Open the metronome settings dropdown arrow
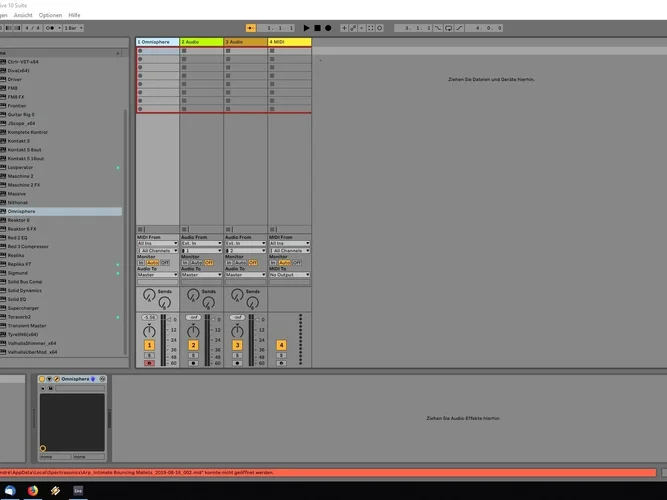The width and height of the screenshot is (667, 500). click(x=59, y=28)
